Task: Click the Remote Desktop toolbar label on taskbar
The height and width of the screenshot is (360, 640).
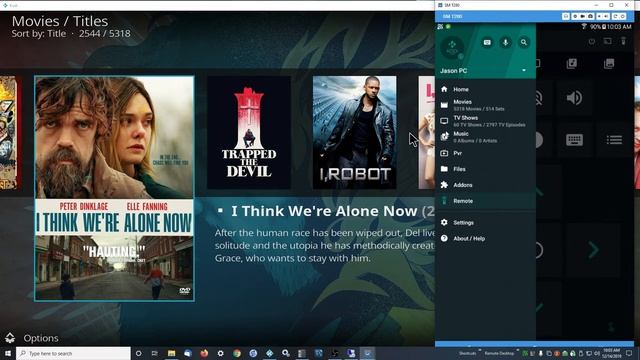Action: click(499, 353)
